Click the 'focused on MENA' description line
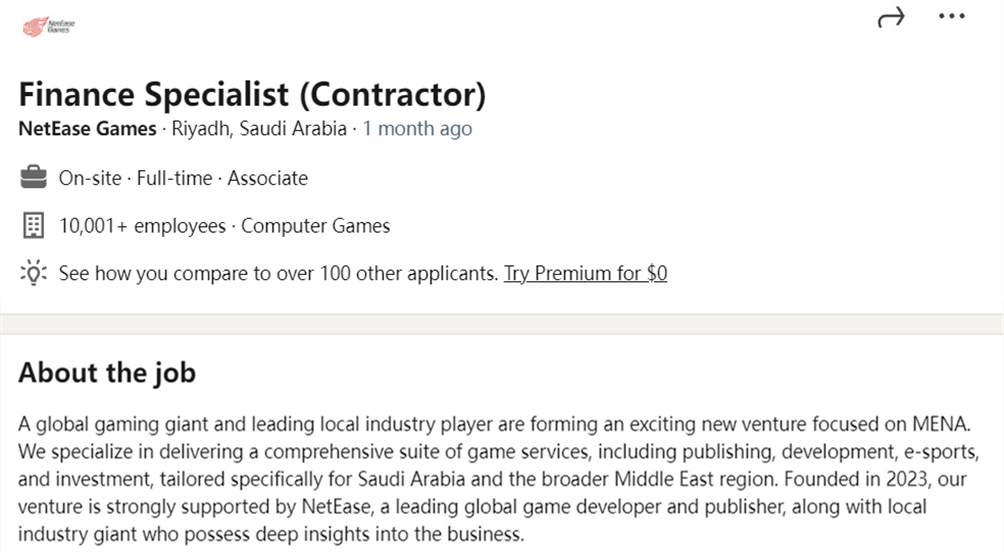The width and height of the screenshot is (1004, 552). pyautogui.click(x=494, y=424)
